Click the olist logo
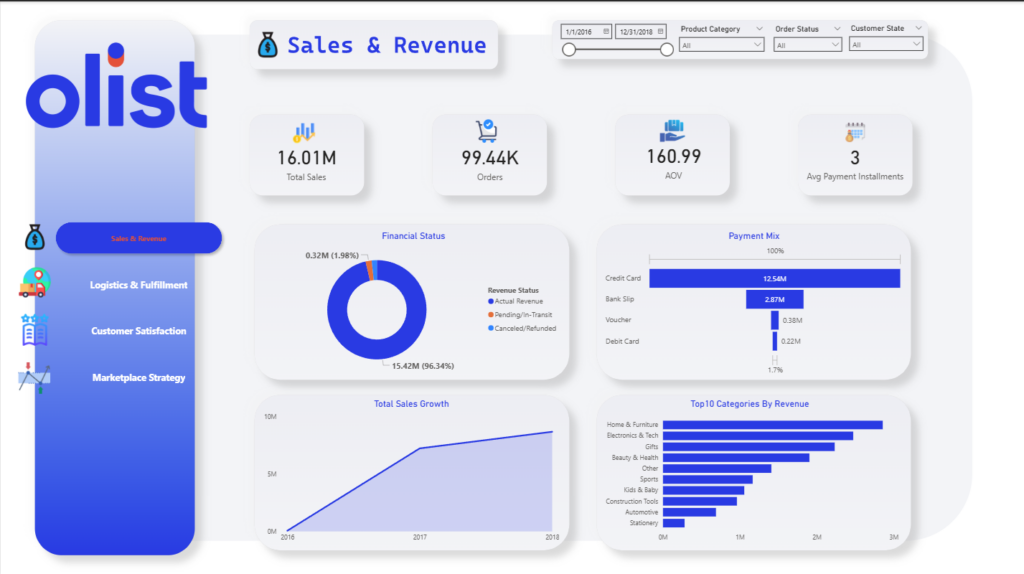1024x574 pixels. 117,86
